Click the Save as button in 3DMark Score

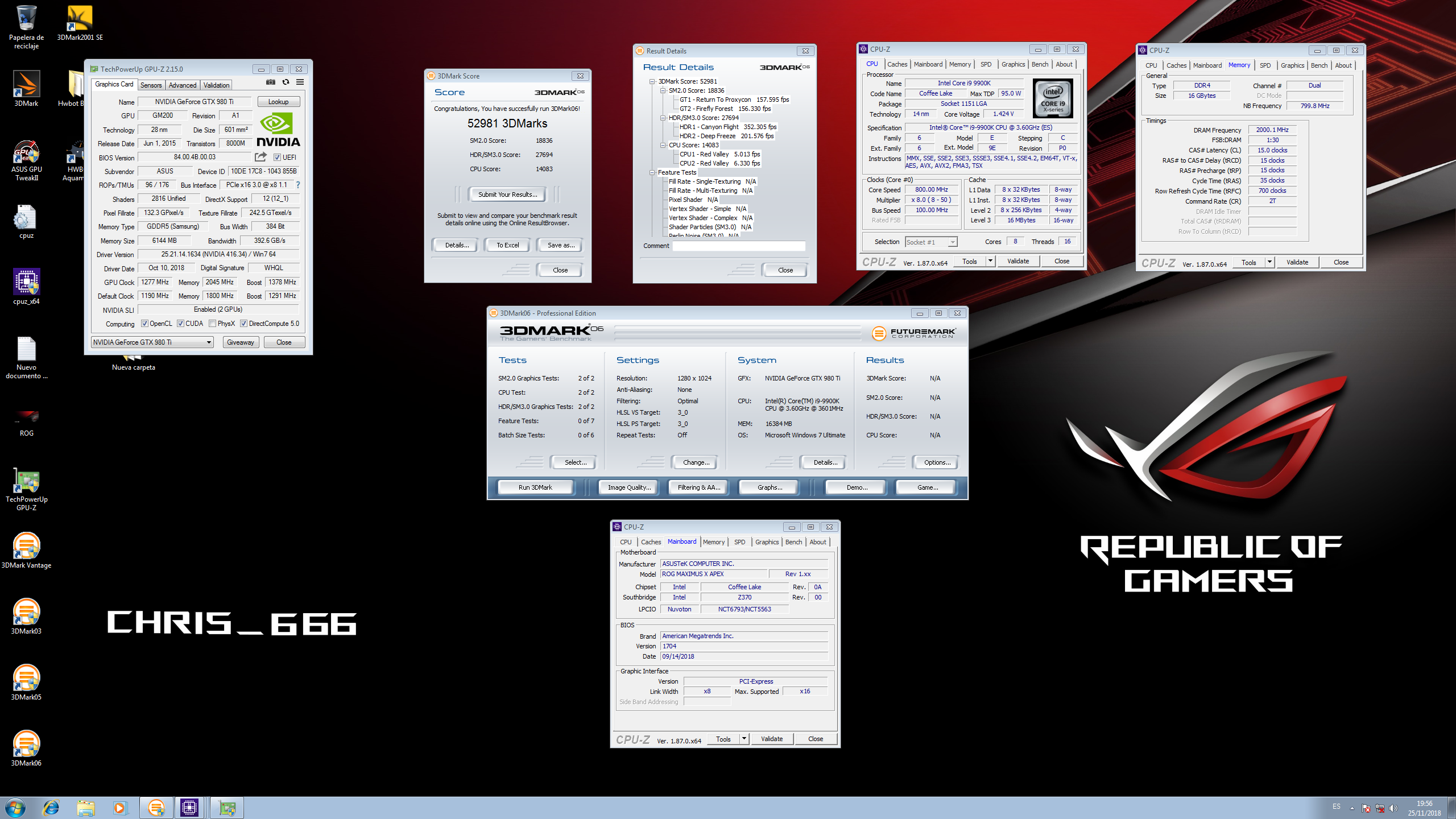click(x=561, y=245)
